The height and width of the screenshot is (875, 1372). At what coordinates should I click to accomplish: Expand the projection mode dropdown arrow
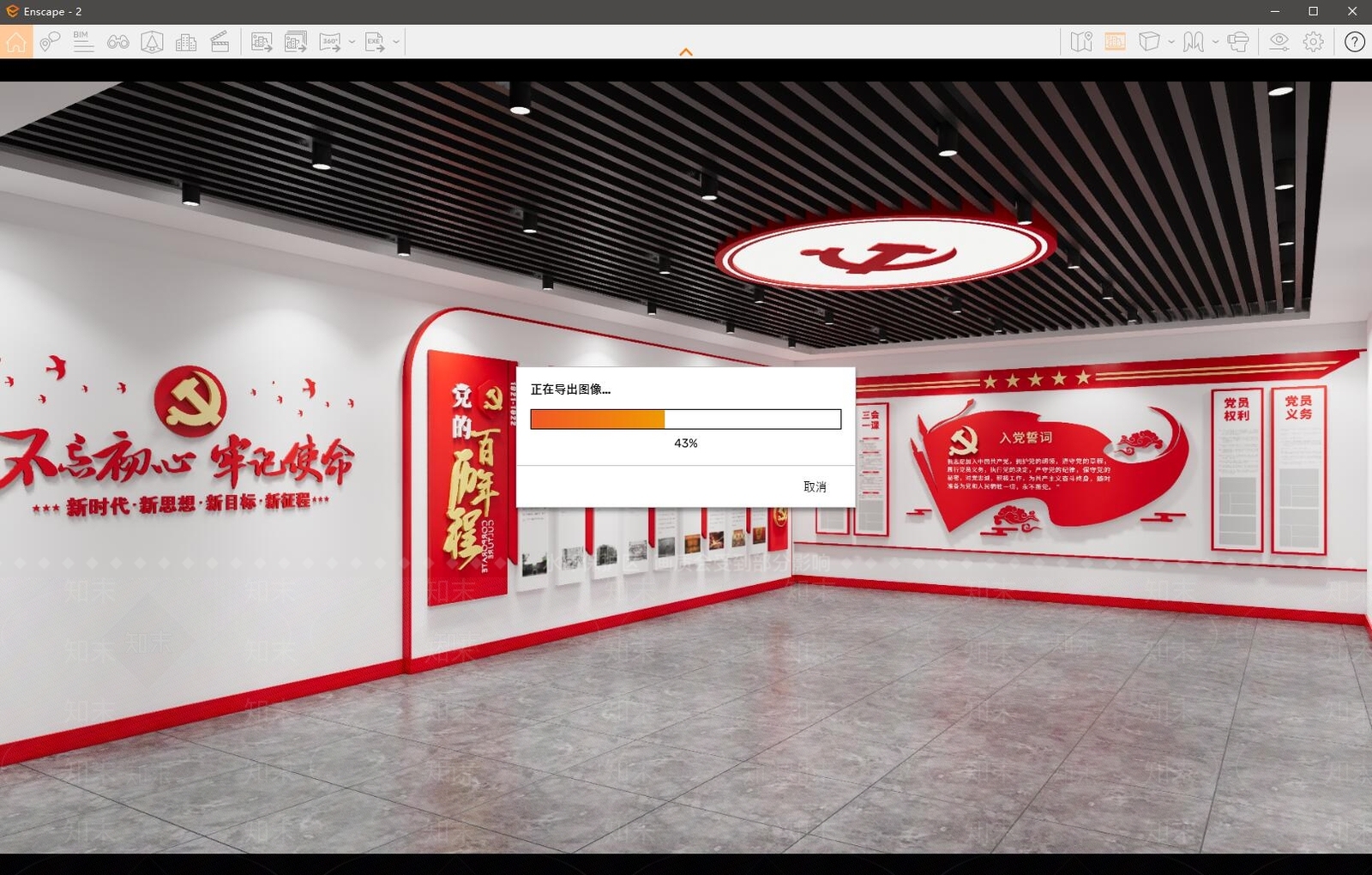[x=1171, y=41]
